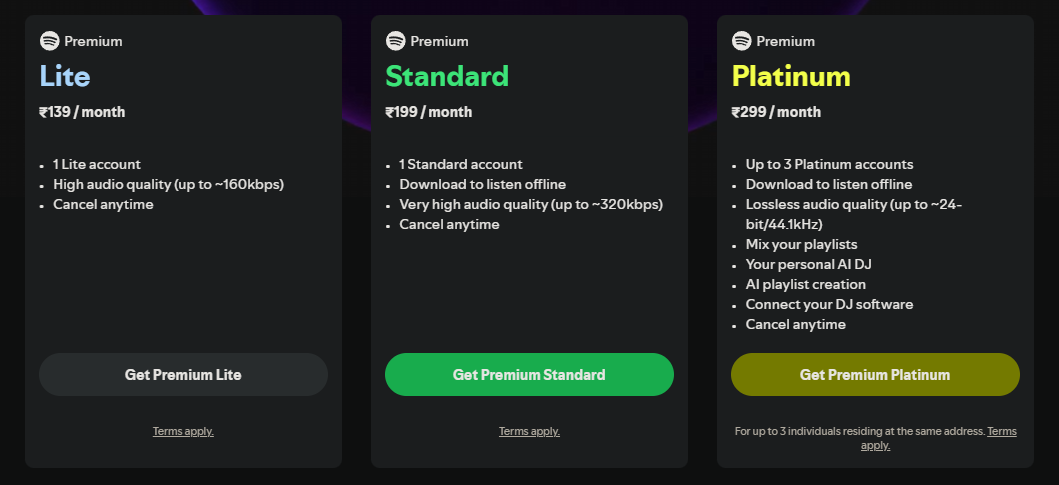The height and width of the screenshot is (485, 1059).
Task: Open Terms apply link under Premium Lite
Action: tap(183, 431)
